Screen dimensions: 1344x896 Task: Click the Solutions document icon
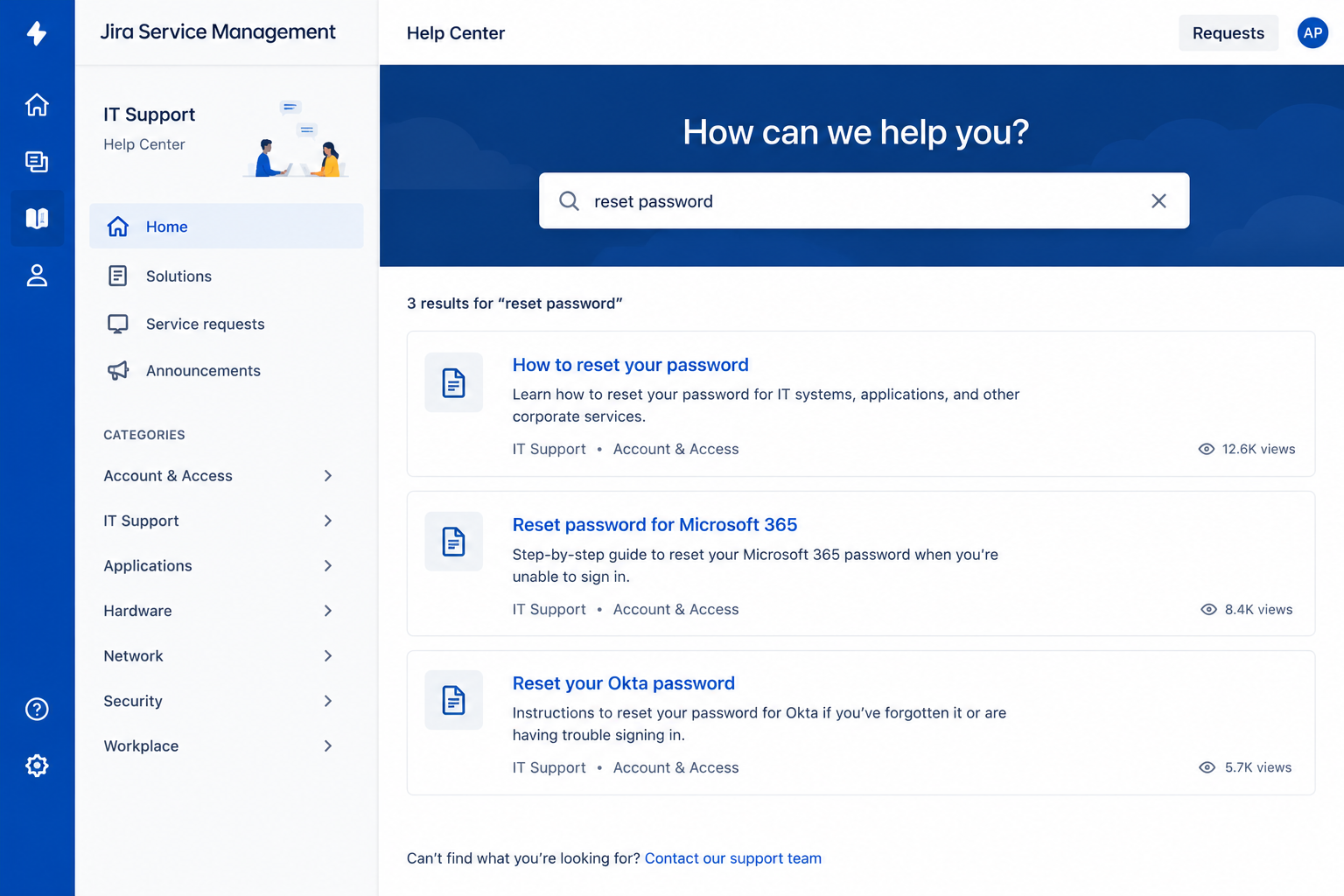118,276
